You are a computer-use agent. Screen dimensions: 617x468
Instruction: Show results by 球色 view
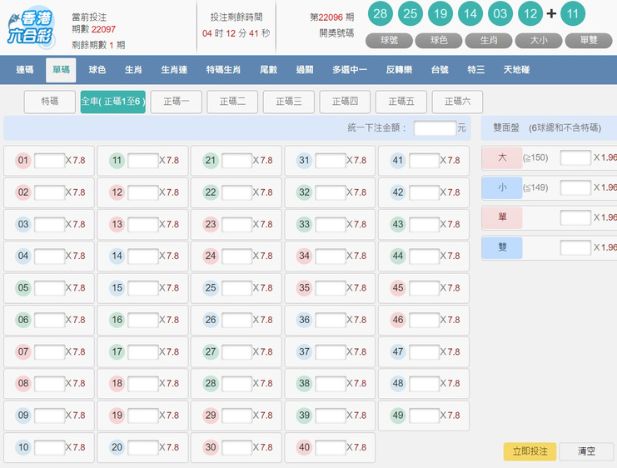[439, 40]
